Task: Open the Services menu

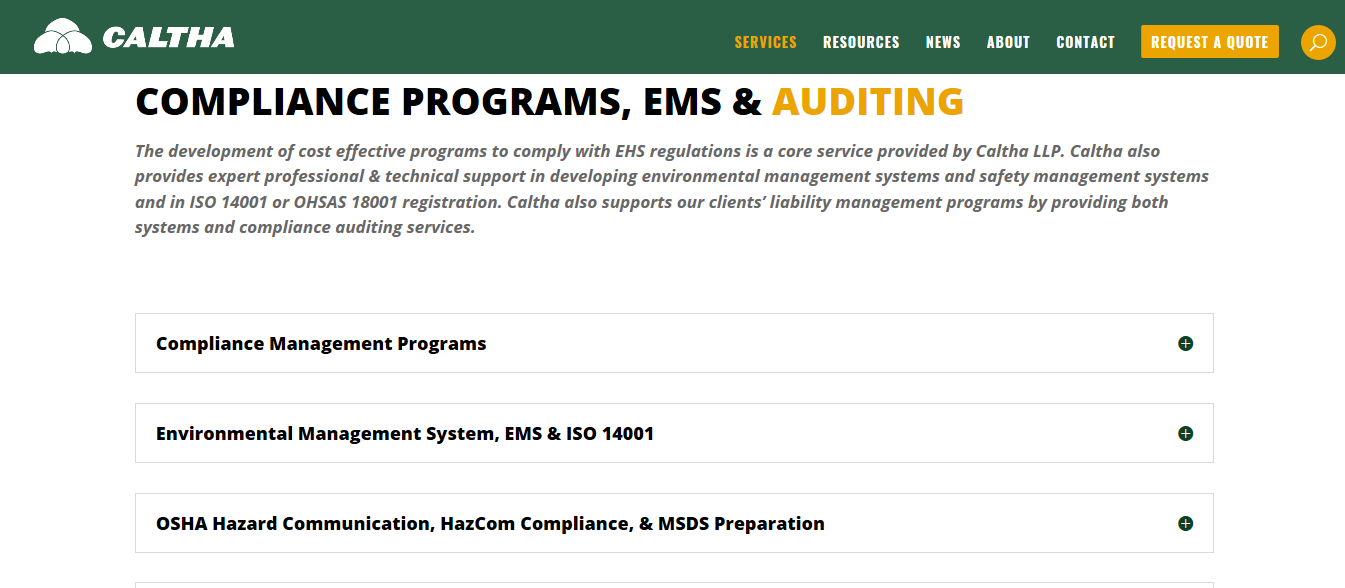Action: [765, 42]
